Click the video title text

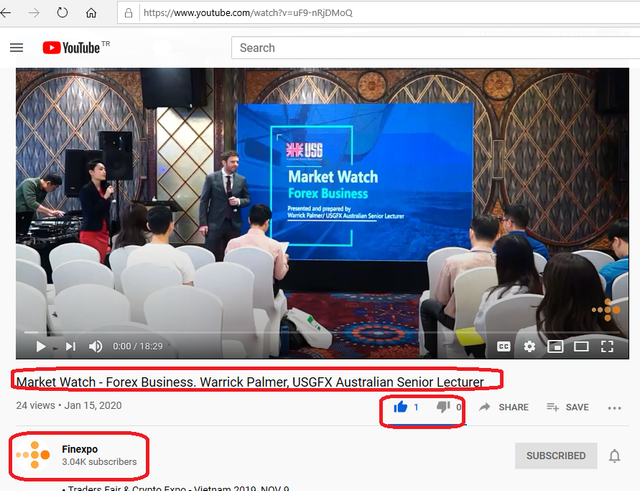coord(250,382)
